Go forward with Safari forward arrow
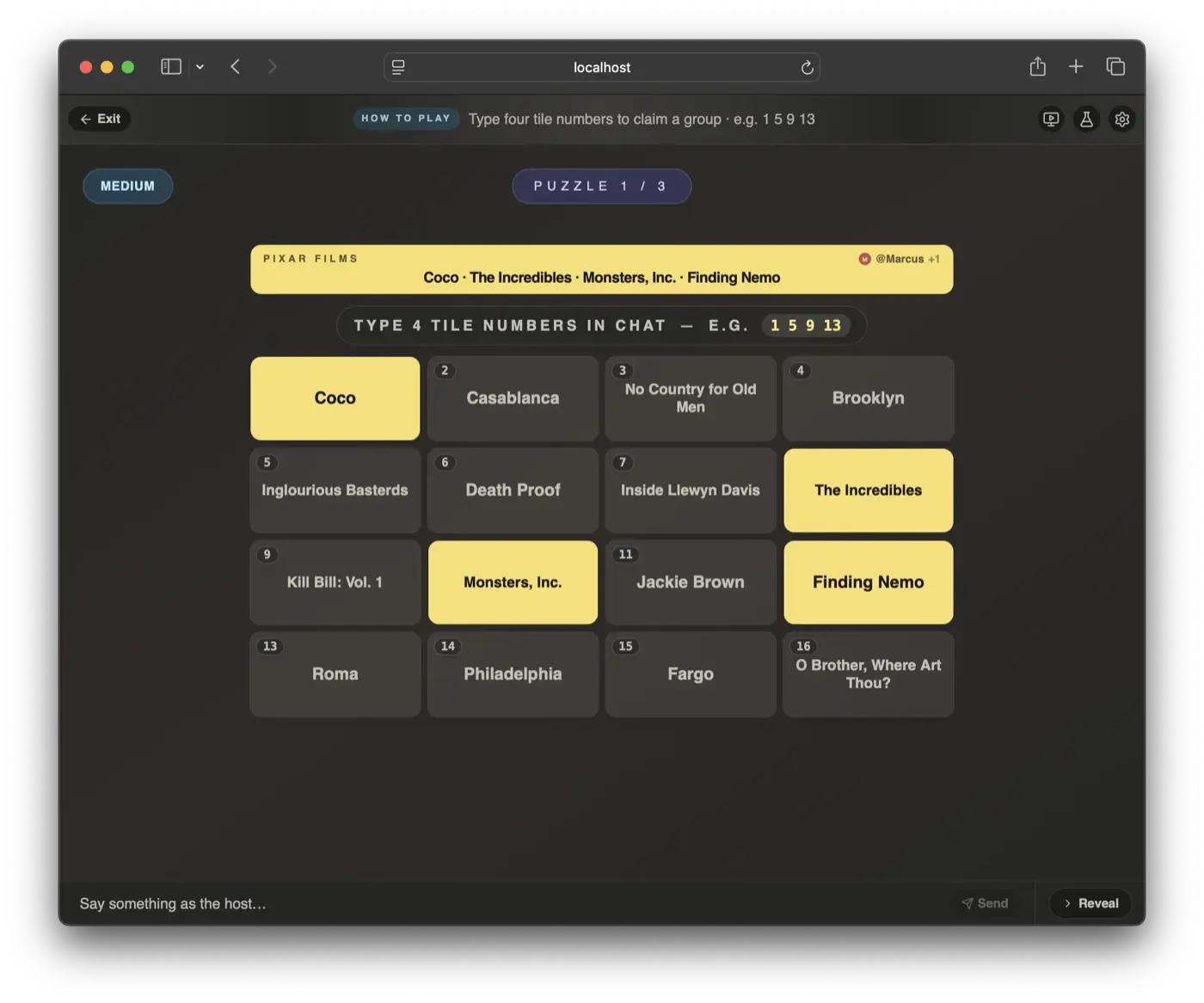 (272, 67)
